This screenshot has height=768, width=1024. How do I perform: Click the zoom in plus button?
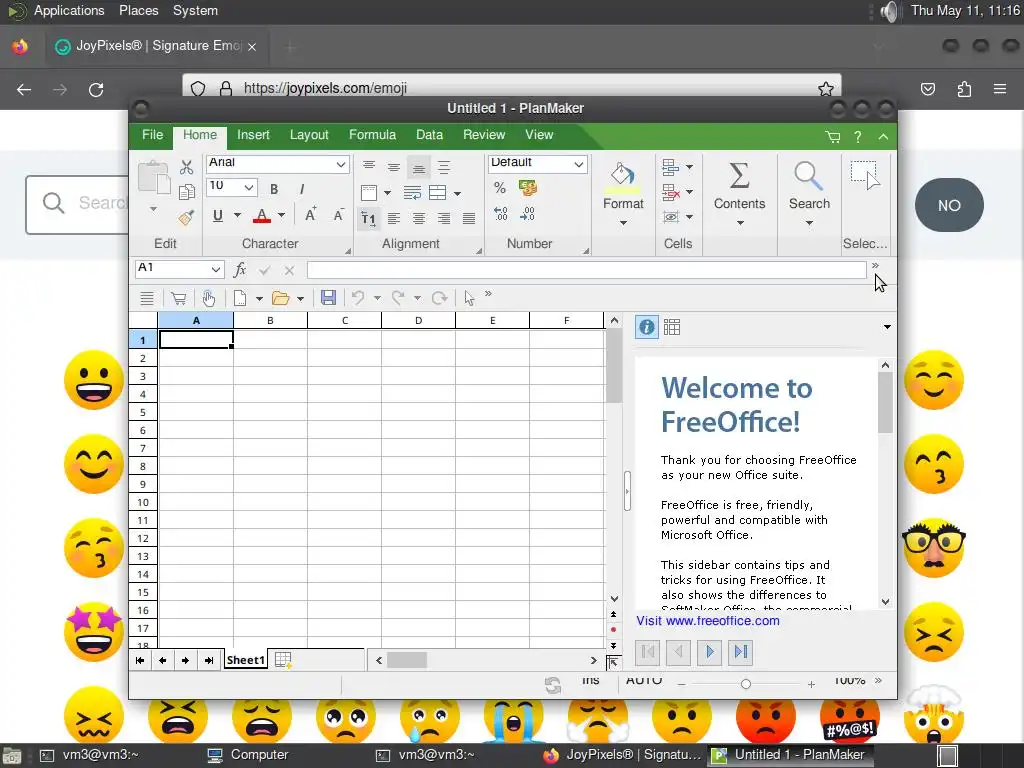(x=811, y=684)
